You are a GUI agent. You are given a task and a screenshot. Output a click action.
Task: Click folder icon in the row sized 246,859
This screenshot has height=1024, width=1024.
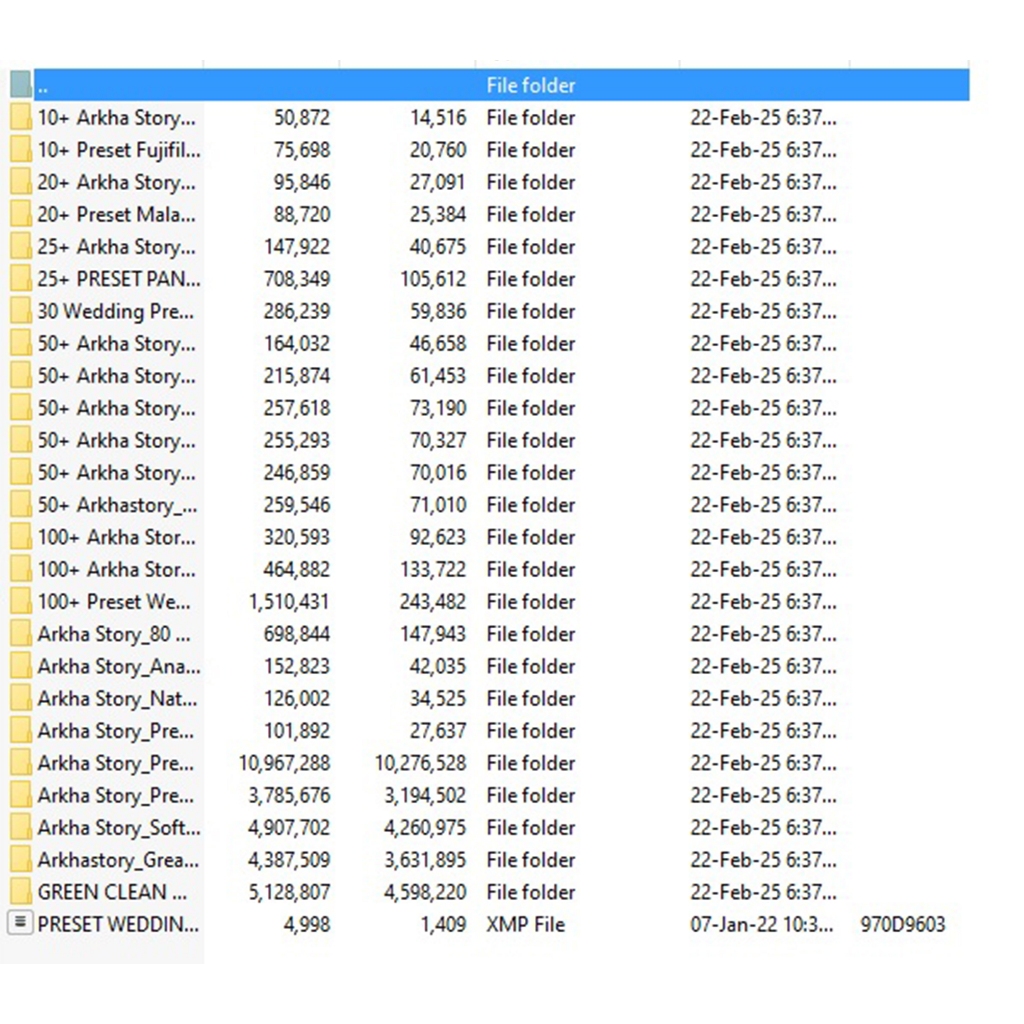tap(20, 472)
